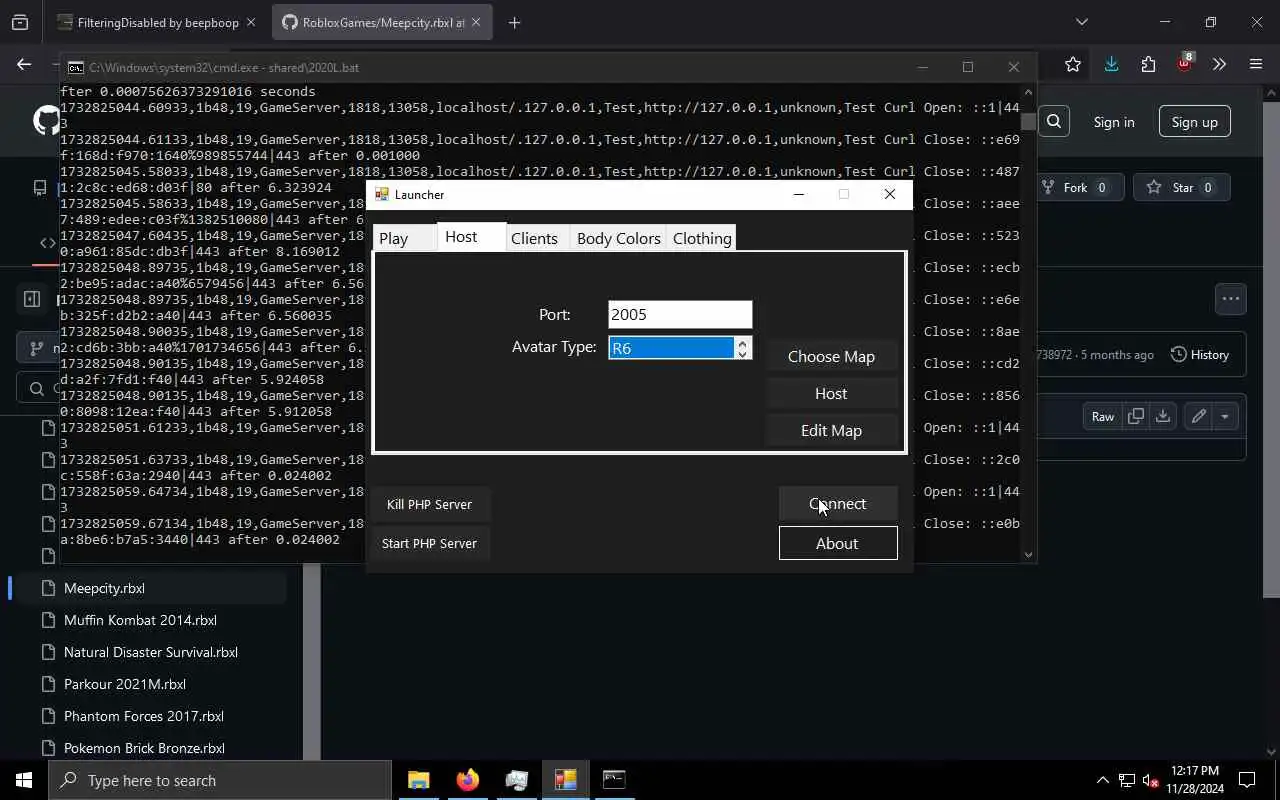
Task: Open the edit options dropdown caret
Action: click(1225, 416)
